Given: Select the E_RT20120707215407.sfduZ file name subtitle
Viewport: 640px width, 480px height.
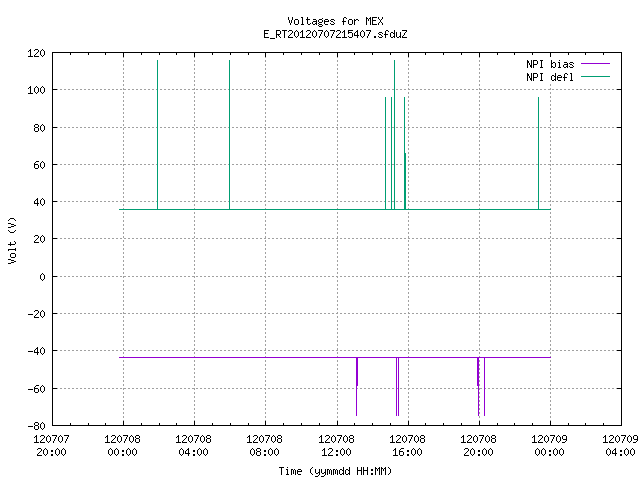Looking at the screenshot, I should point(335,34).
